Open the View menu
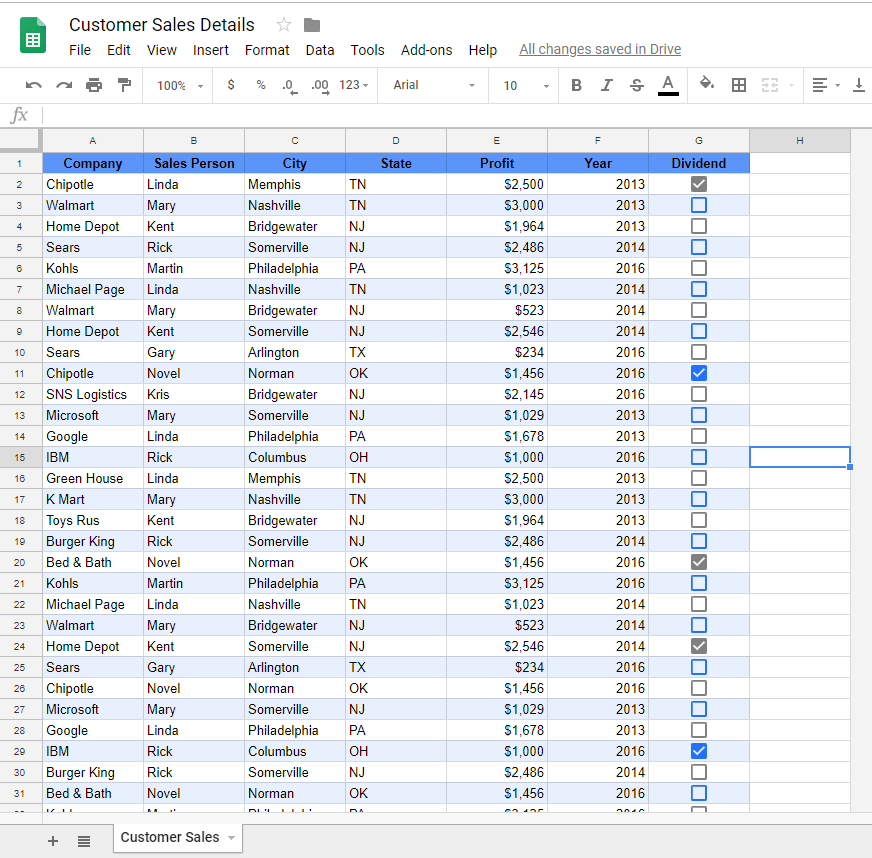Image resolution: width=872 pixels, height=858 pixels. click(161, 50)
